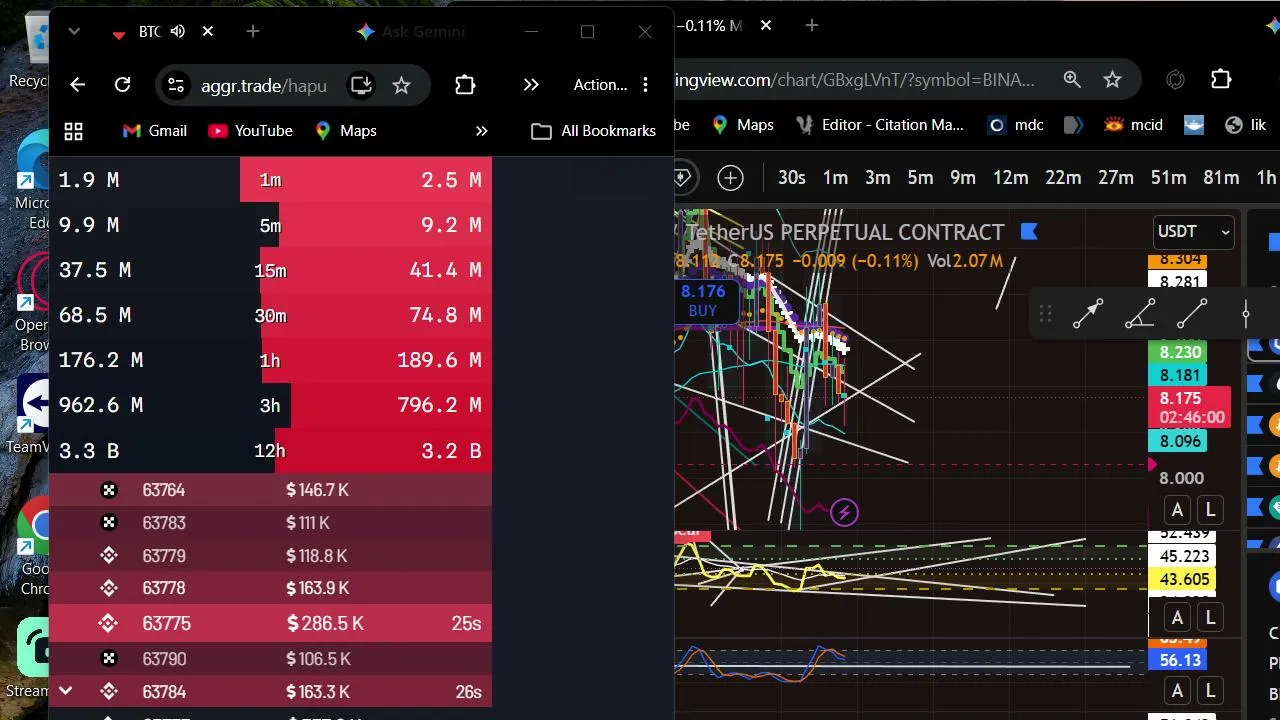Open the mdc bookmark
The height and width of the screenshot is (720, 1280).
click(x=1016, y=125)
